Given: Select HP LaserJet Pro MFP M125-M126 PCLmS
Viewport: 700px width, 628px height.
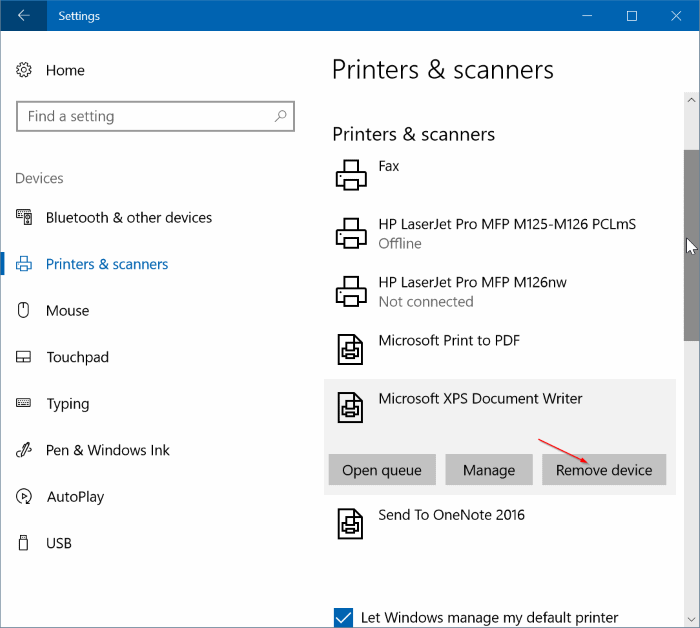Looking at the screenshot, I should 500,233.
